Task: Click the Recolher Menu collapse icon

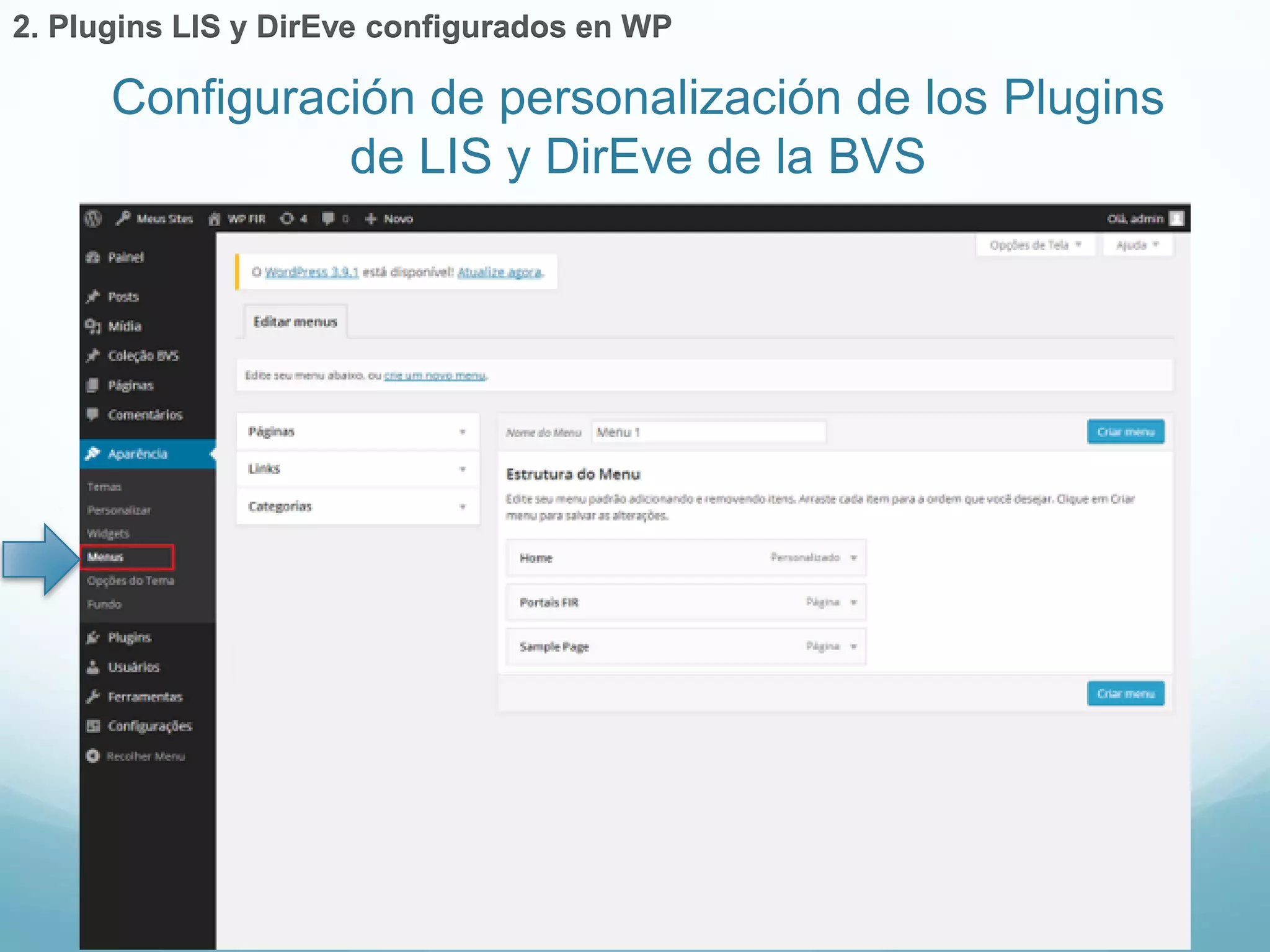Action: (x=93, y=756)
